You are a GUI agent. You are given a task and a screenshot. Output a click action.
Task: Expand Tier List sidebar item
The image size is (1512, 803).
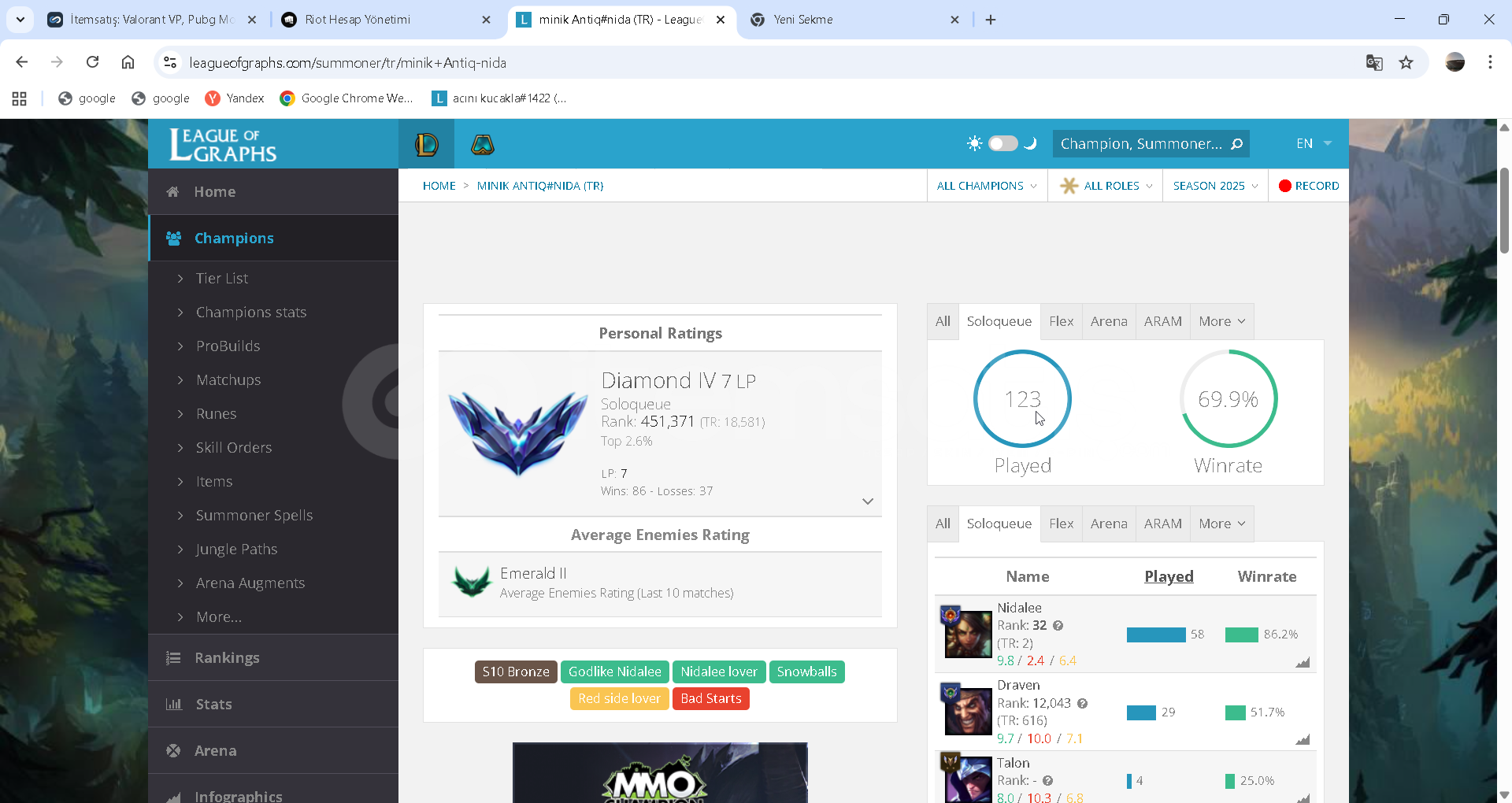click(x=221, y=278)
